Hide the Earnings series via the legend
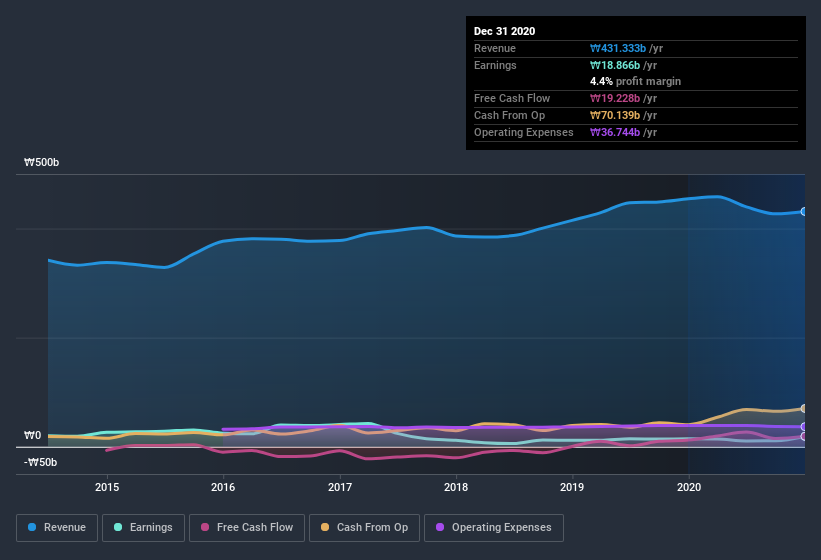The image size is (821, 560). pyautogui.click(x=141, y=527)
